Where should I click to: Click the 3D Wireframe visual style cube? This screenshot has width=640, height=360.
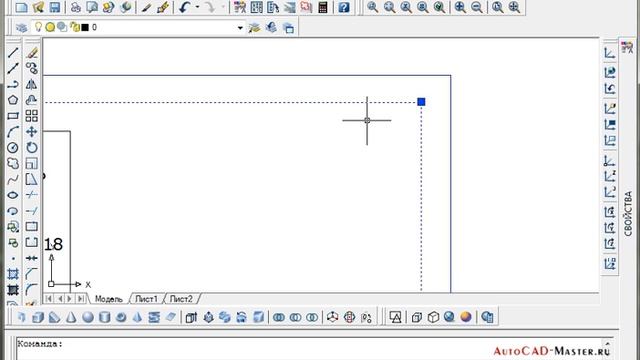point(433,317)
